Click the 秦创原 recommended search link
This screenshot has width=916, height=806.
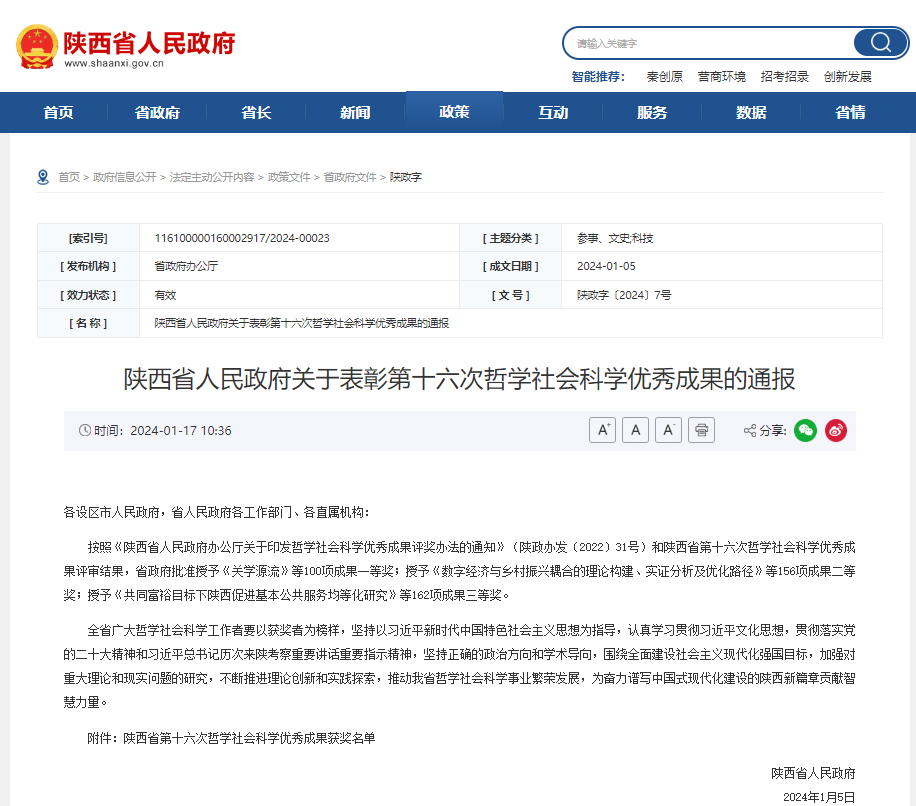664,76
